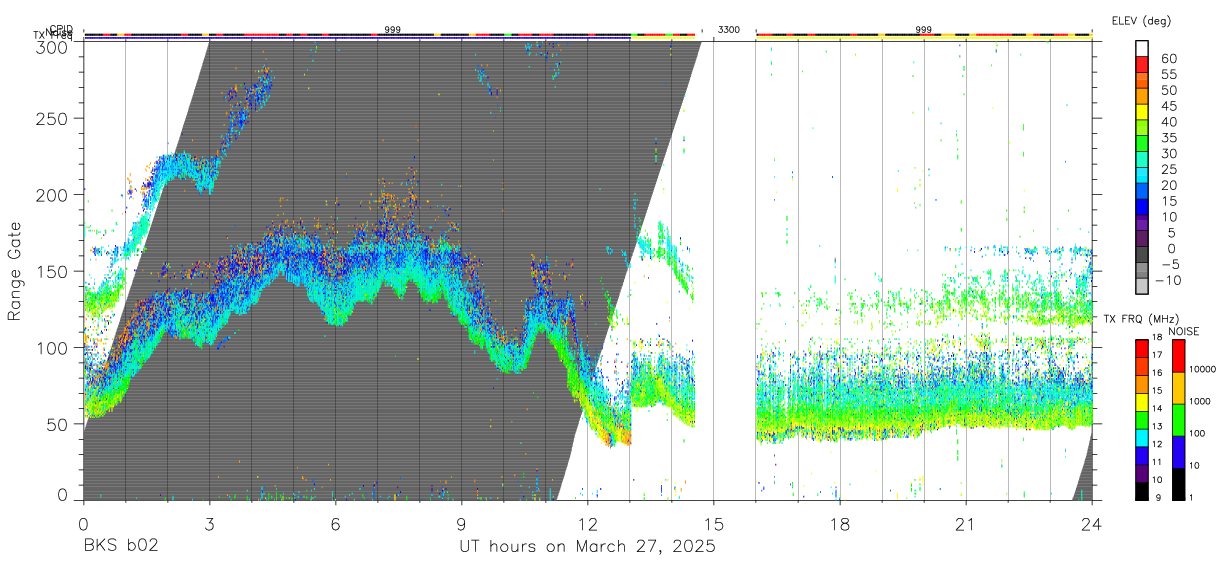Click the 'ELEV (deg)' colorbar title
The width and height of the screenshot is (1228, 567).
(1141, 20)
